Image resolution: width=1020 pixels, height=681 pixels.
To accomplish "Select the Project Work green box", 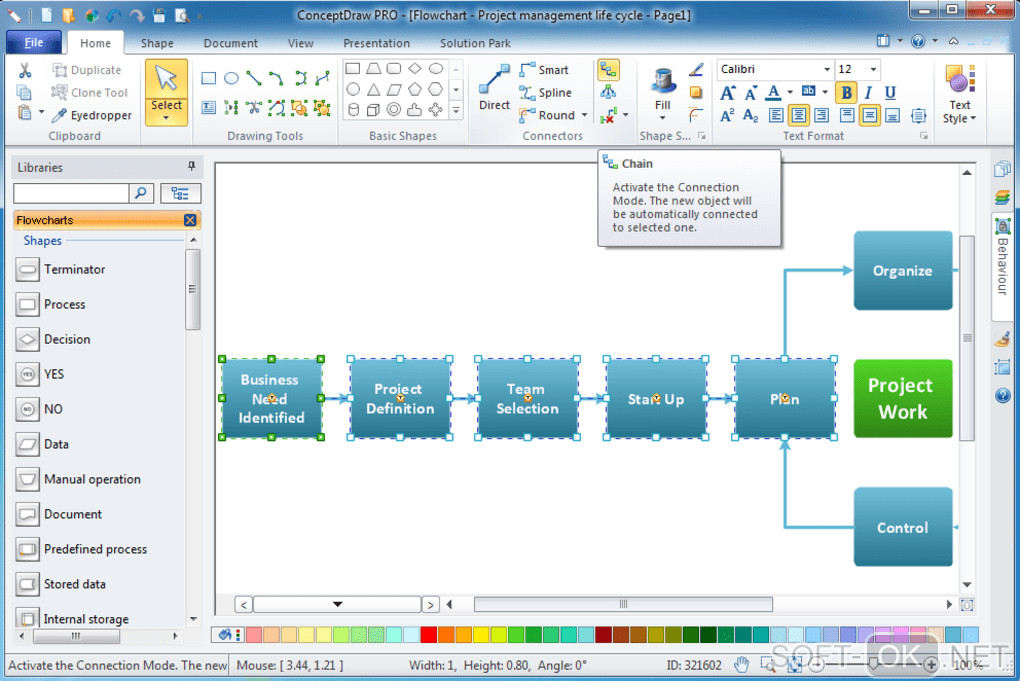I will pyautogui.click(x=903, y=399).
